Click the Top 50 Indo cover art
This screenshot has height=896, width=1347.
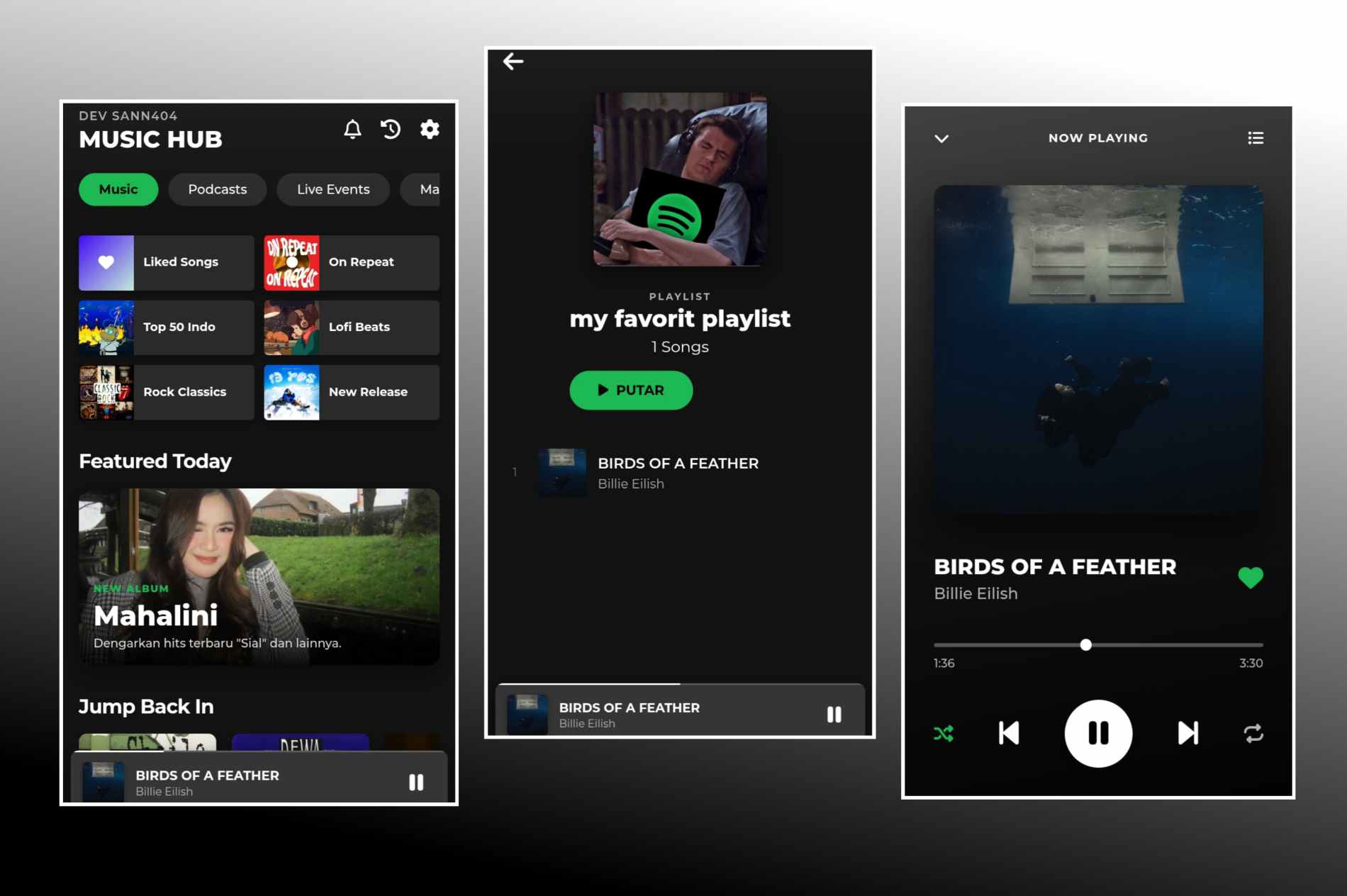(x=106, y=327)
